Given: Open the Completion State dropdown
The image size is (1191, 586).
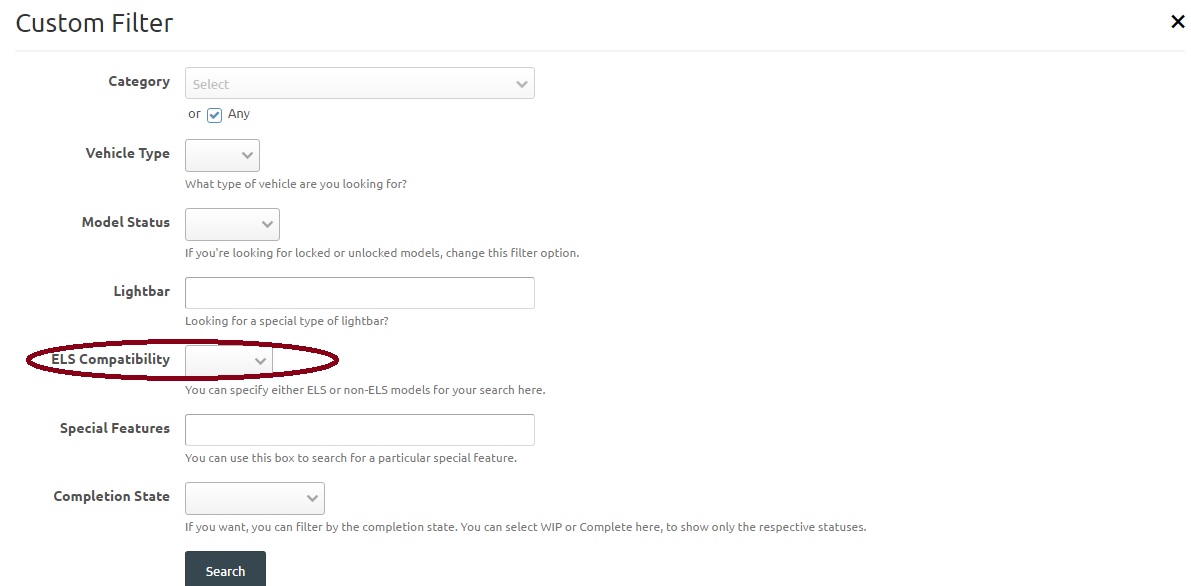Looking at the screenshot, I should [x=254, y=498].
